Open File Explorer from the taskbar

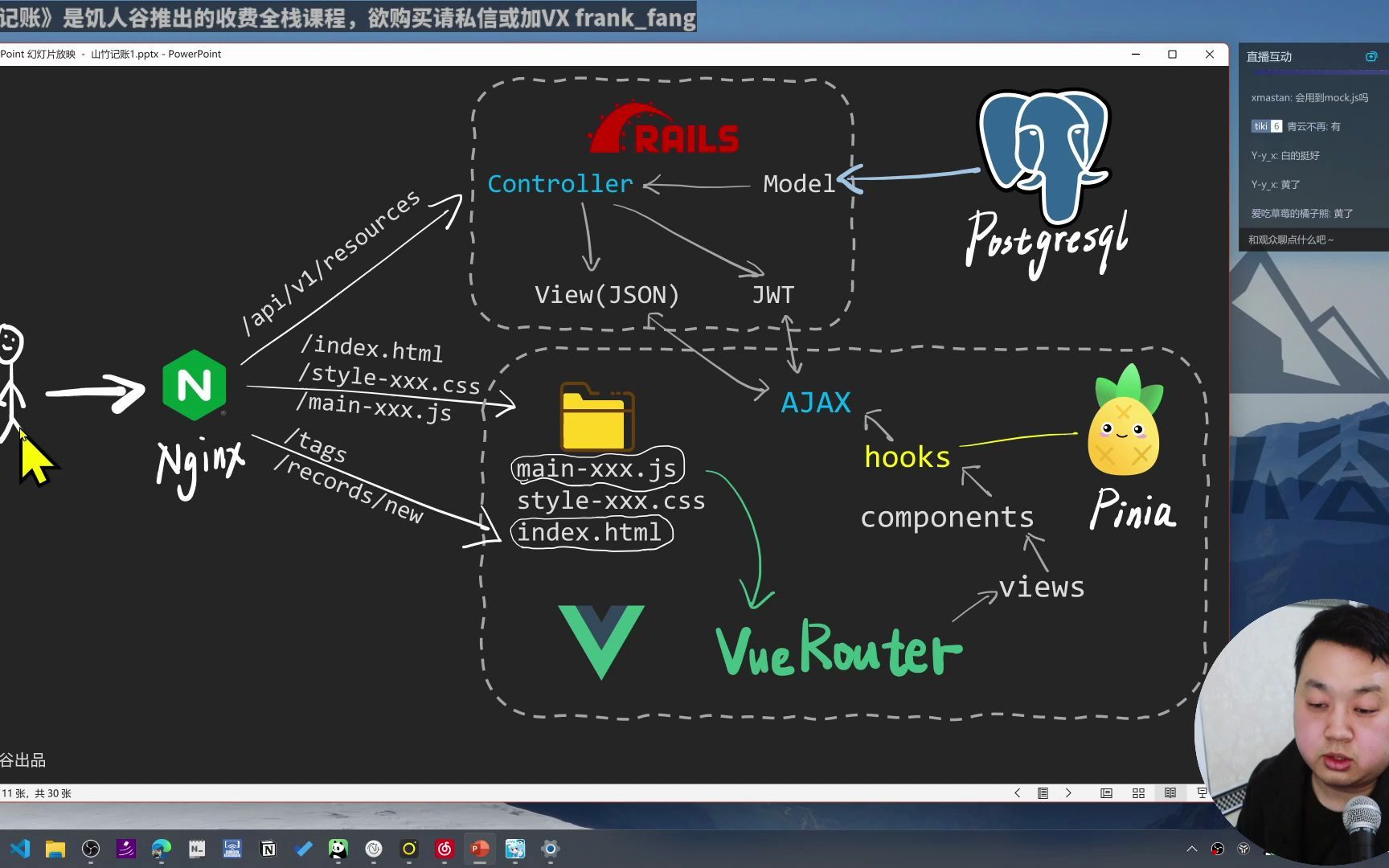pyautogui.click(x=55, y=849)
